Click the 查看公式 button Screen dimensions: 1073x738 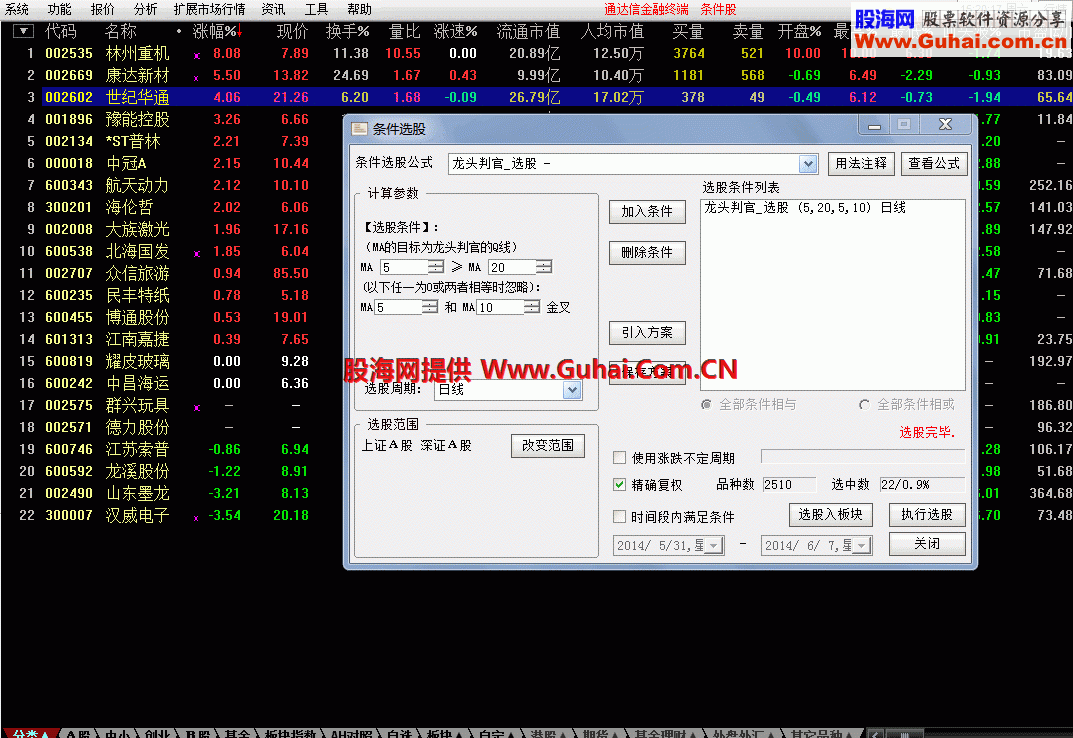click(x=933, y=164)
